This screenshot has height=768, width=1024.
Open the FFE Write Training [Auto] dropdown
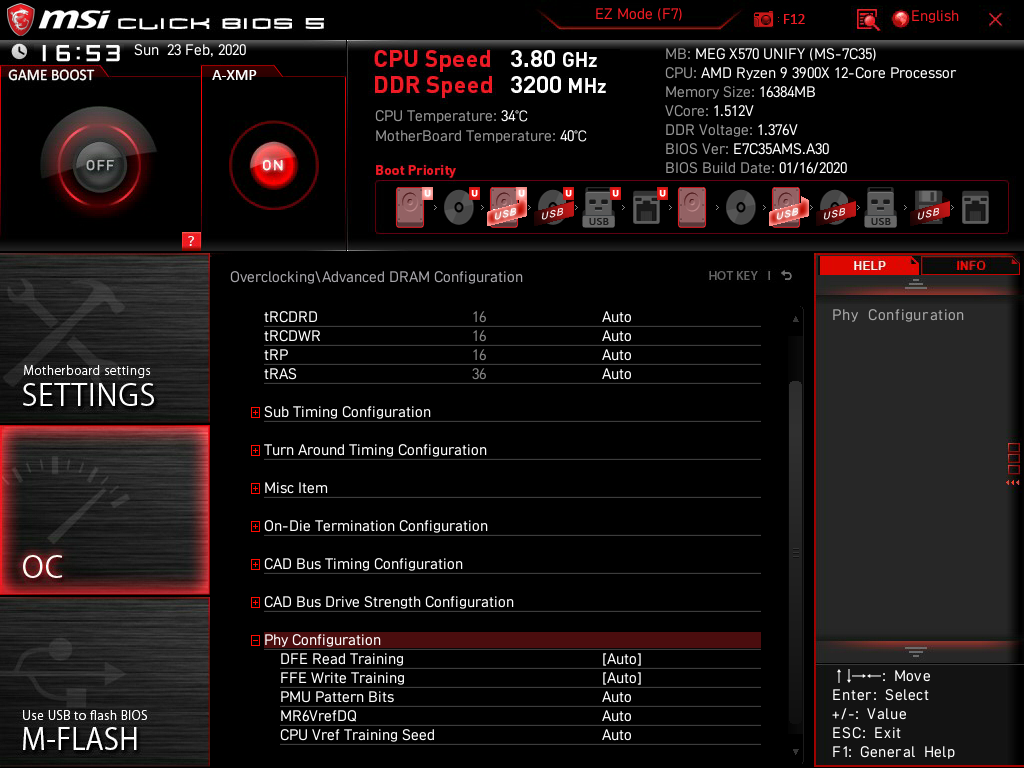tap(622, 678)
